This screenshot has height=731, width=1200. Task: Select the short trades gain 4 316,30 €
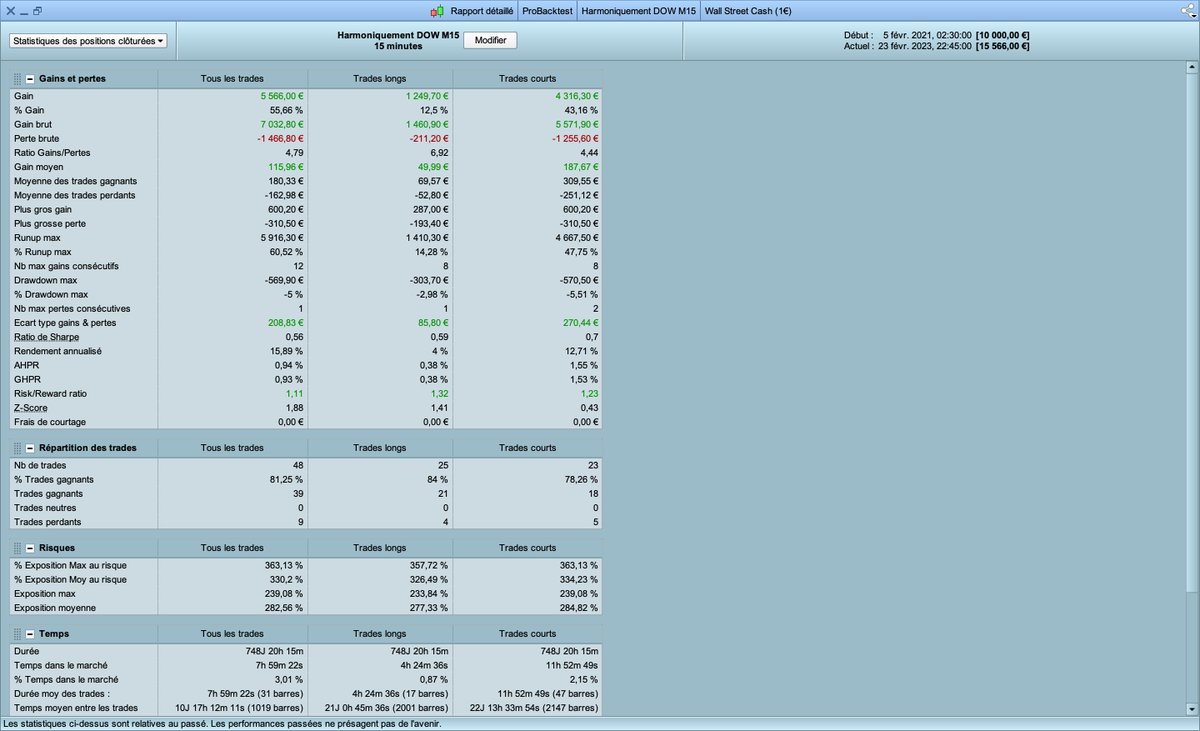[x=576, y=95]
